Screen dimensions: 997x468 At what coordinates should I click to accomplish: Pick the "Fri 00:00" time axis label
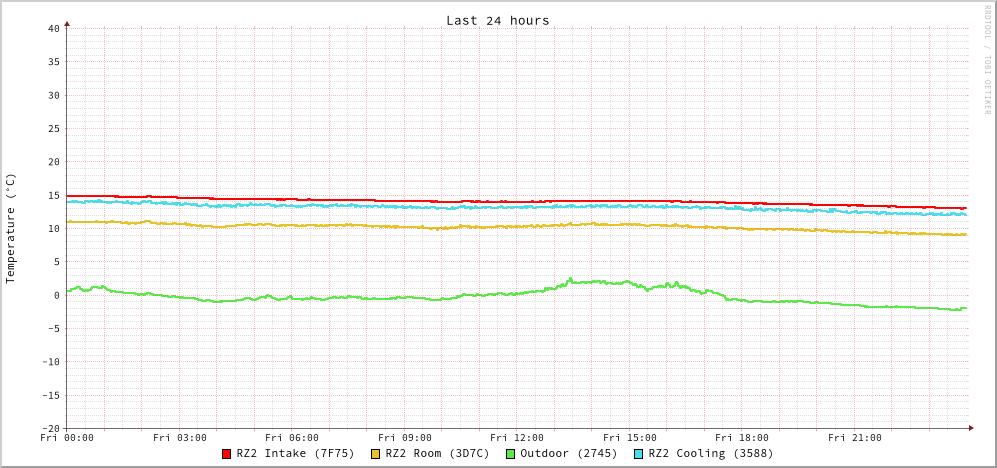(x=67, y=438)
